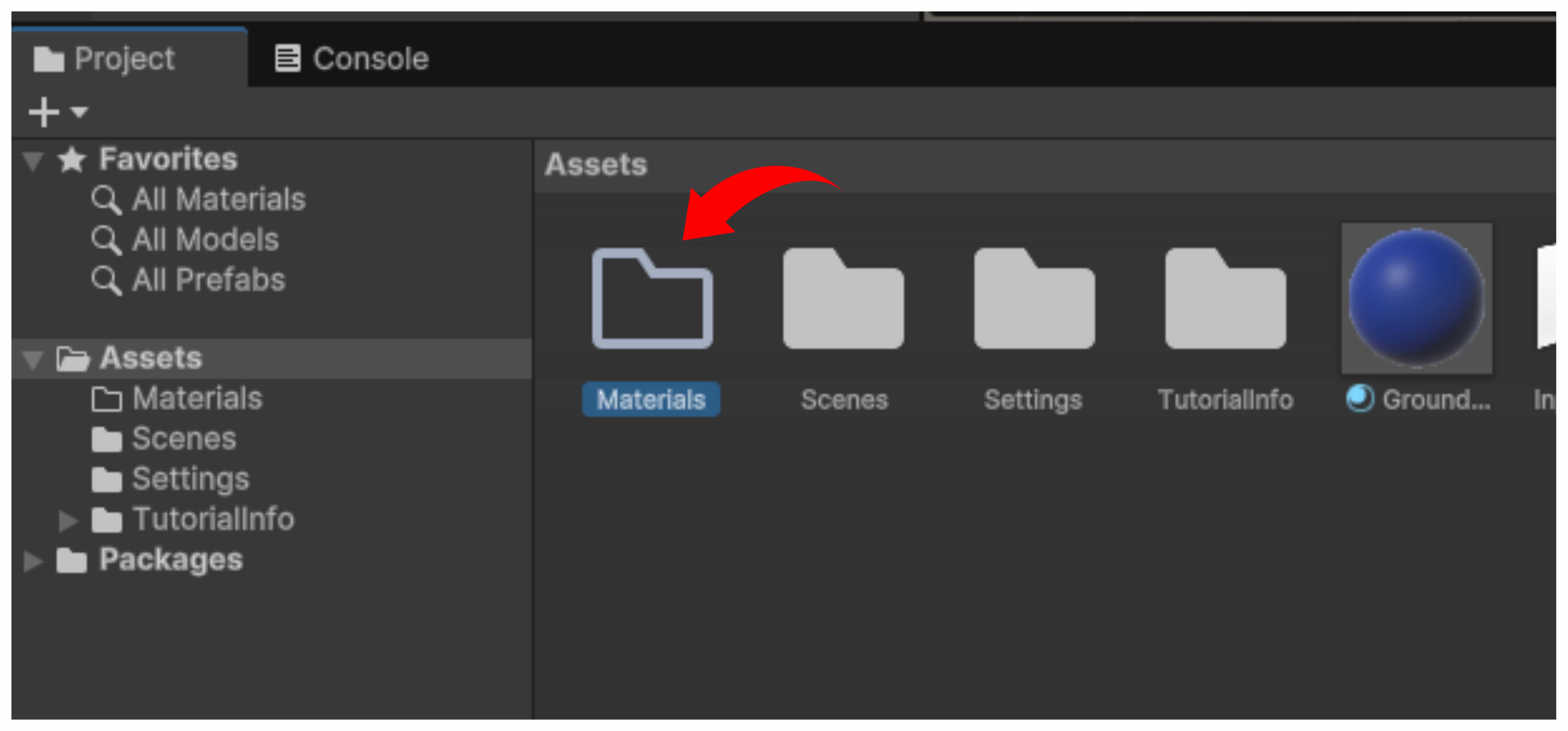Select Materials folder in the left tree

pyautogui.click(x=197, y=399)
